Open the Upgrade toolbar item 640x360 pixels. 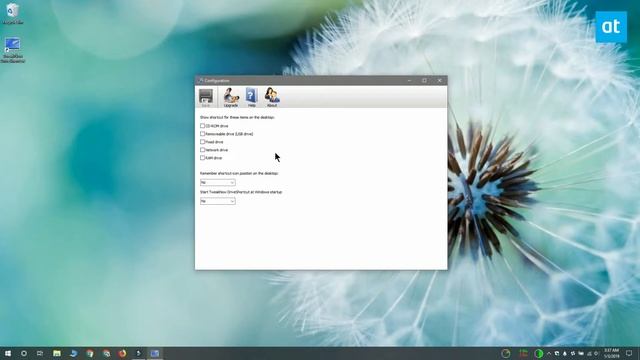point(231,98)
